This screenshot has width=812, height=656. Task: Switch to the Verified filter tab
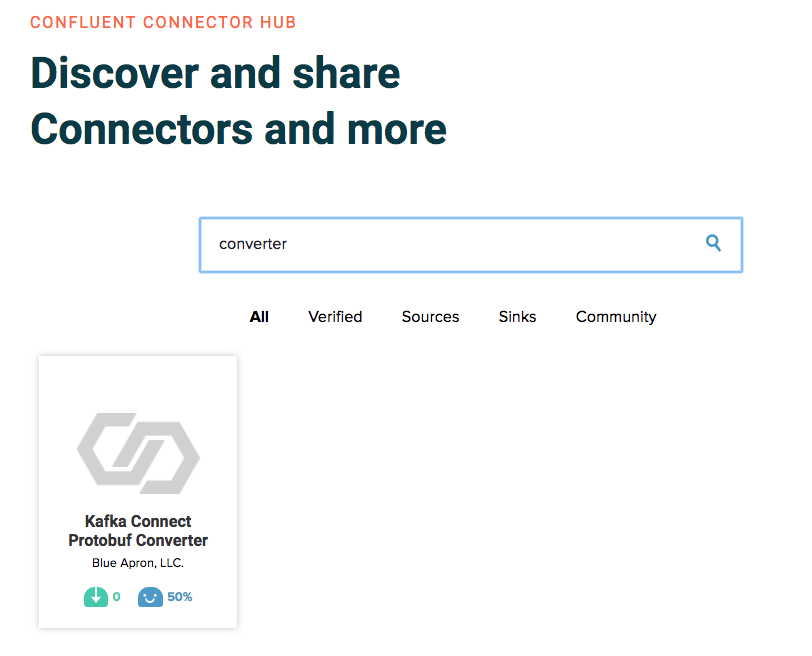pos(335,316)
